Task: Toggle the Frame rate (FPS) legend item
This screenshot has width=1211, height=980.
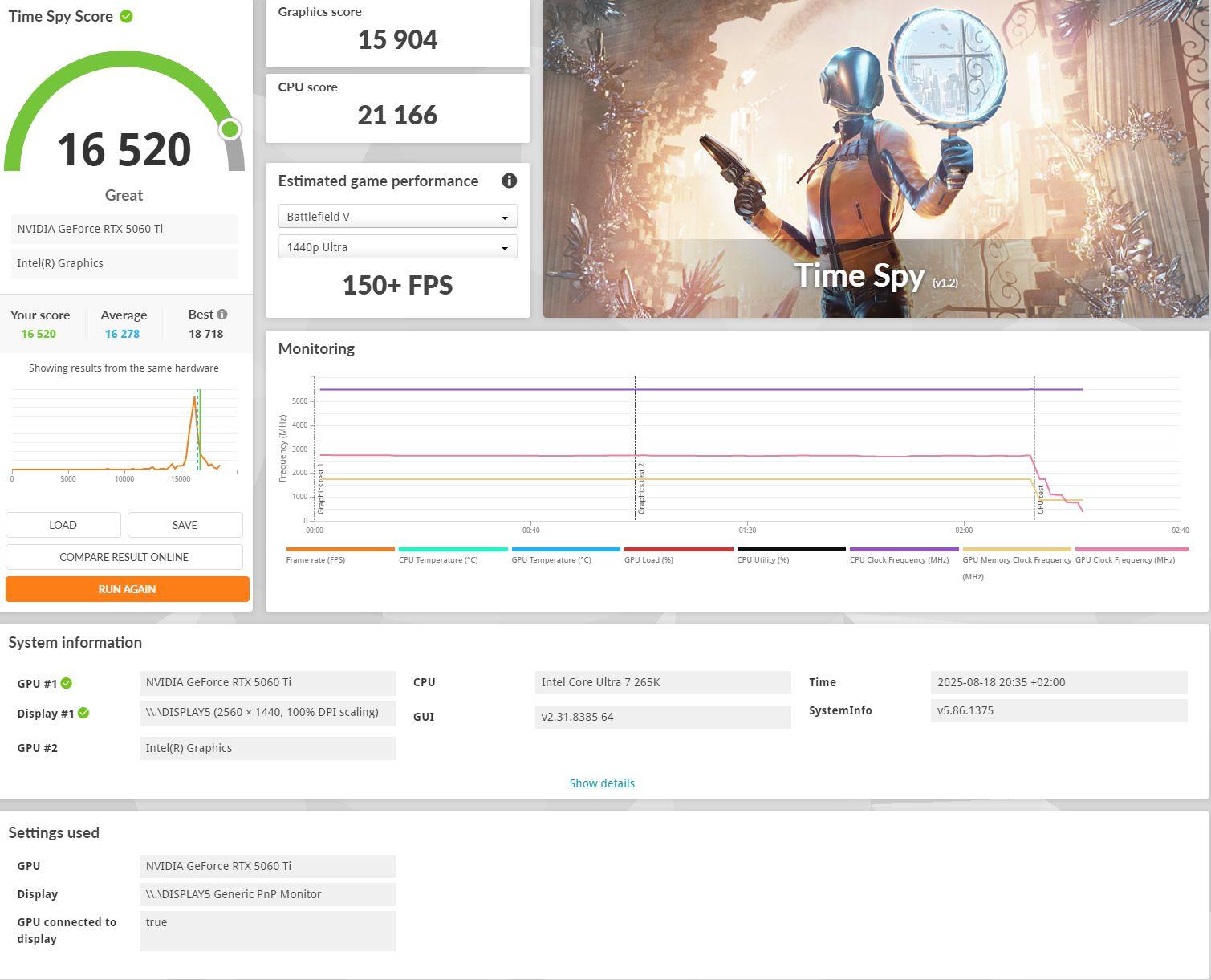Action: [315, 559]
